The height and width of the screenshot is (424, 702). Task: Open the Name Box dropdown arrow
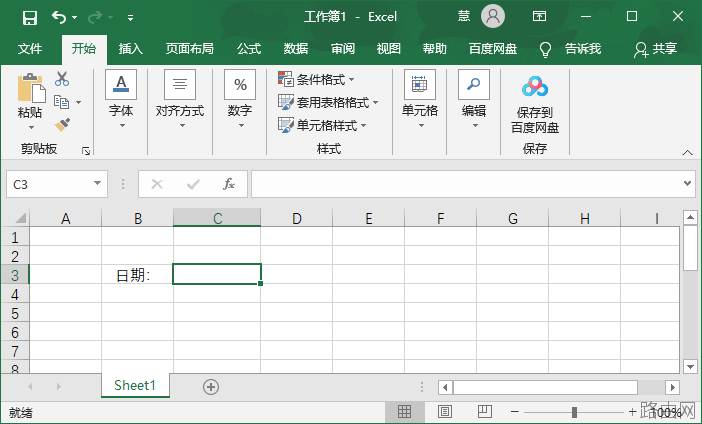point(97,184)
